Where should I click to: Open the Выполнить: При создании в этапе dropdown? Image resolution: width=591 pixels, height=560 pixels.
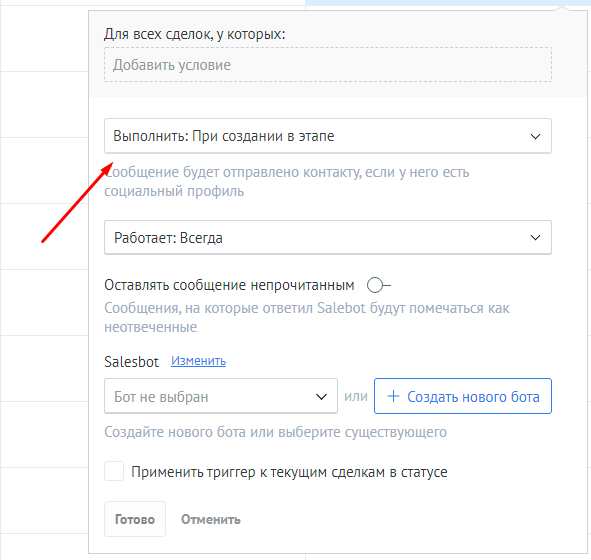point(328,136)
